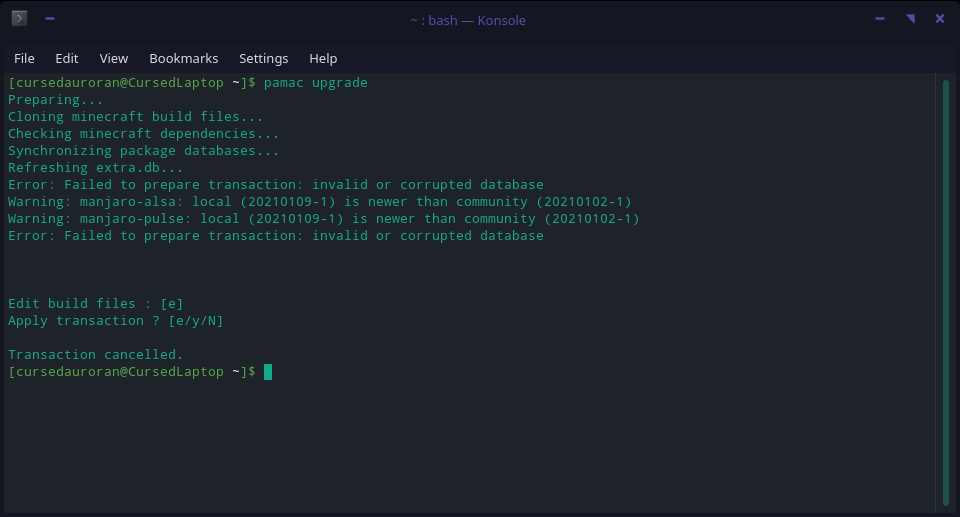
Task: Click the 'Refreshing extra.db...' output line
Action: [96, 168]
